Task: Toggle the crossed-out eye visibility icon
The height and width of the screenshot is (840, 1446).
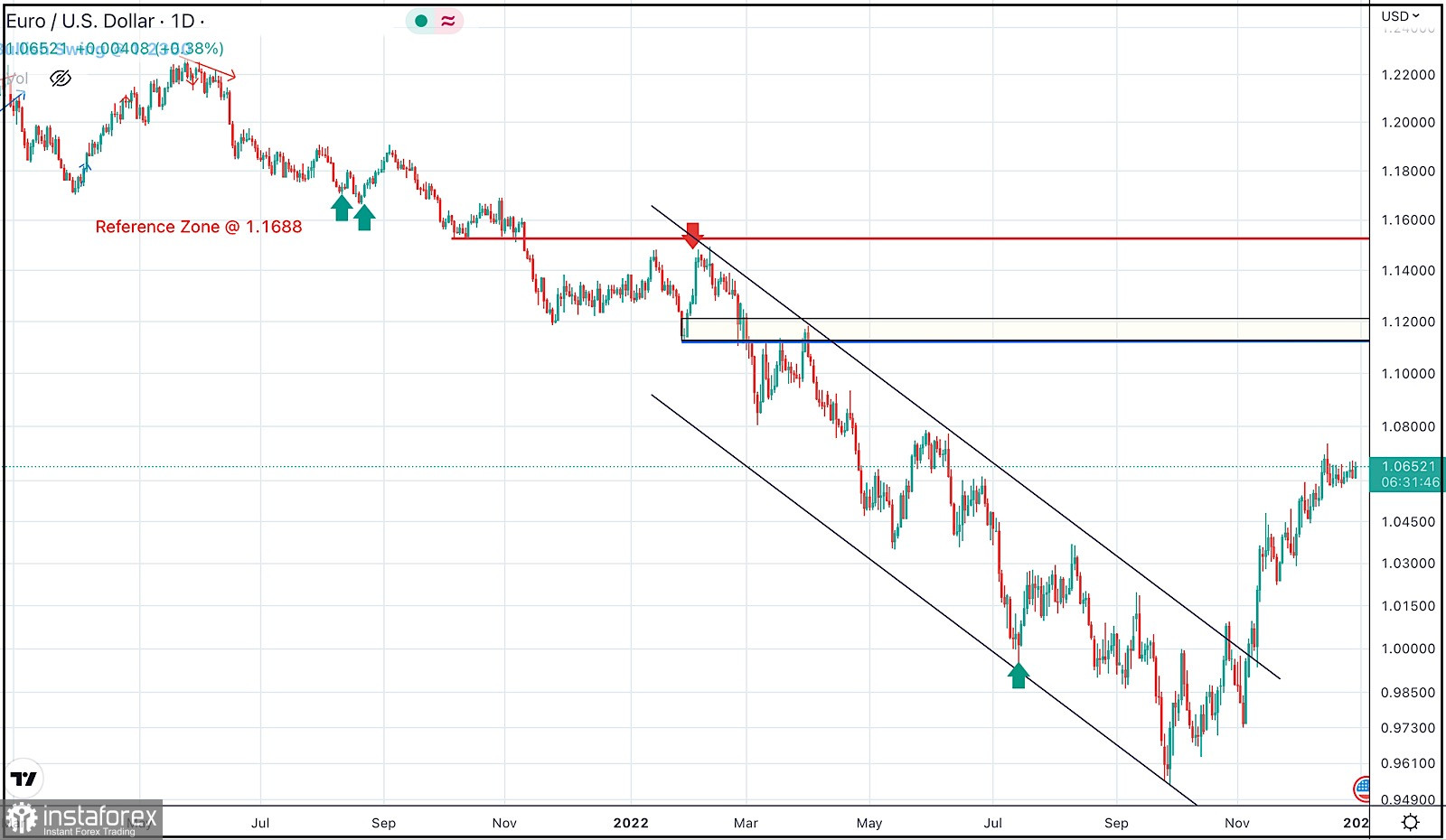Action: [61, 79]
